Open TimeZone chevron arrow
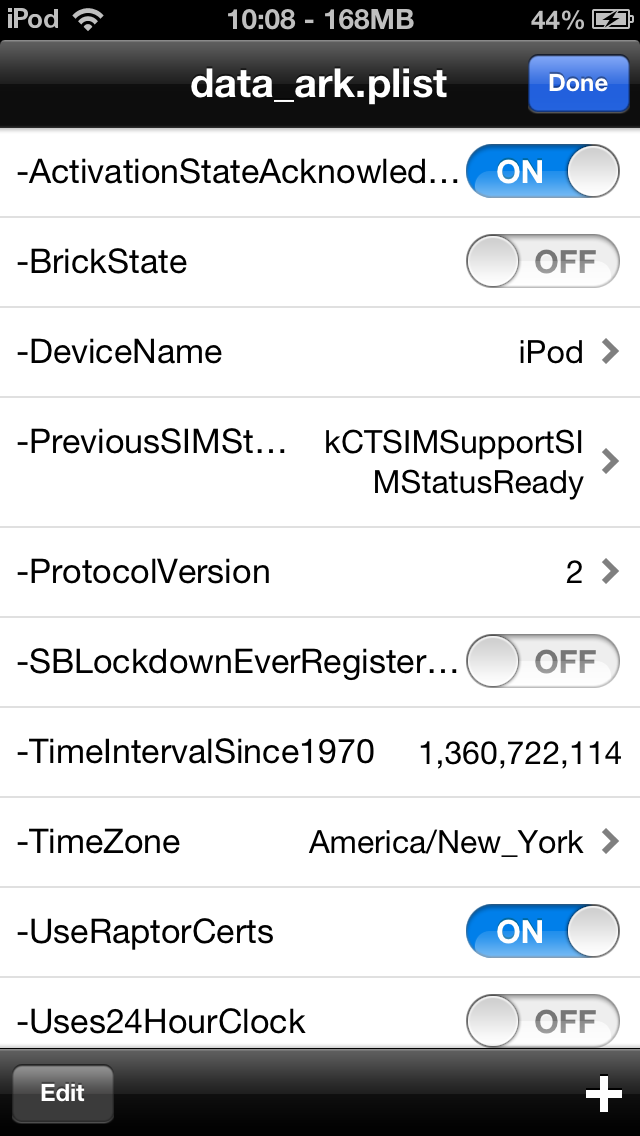The image size is (640, 1136). click(610, 841)
